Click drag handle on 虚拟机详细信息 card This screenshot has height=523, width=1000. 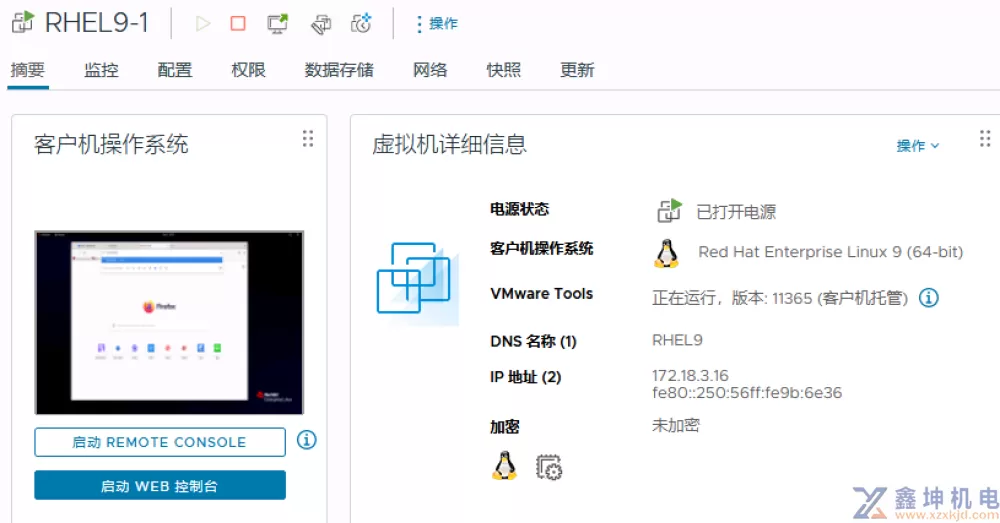click(985, 139)
